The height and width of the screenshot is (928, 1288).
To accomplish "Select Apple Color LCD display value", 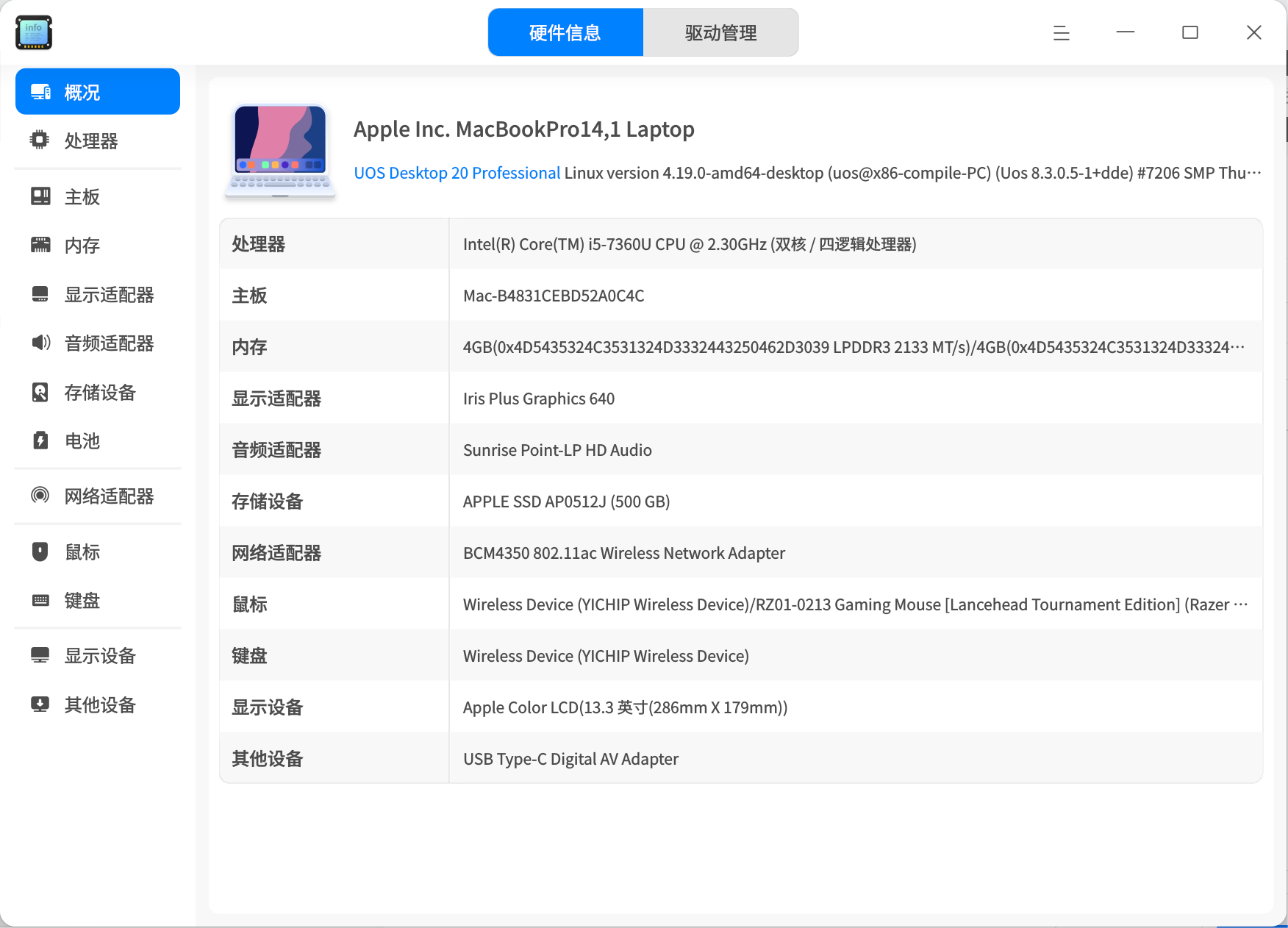I will [x=625, y=707].
